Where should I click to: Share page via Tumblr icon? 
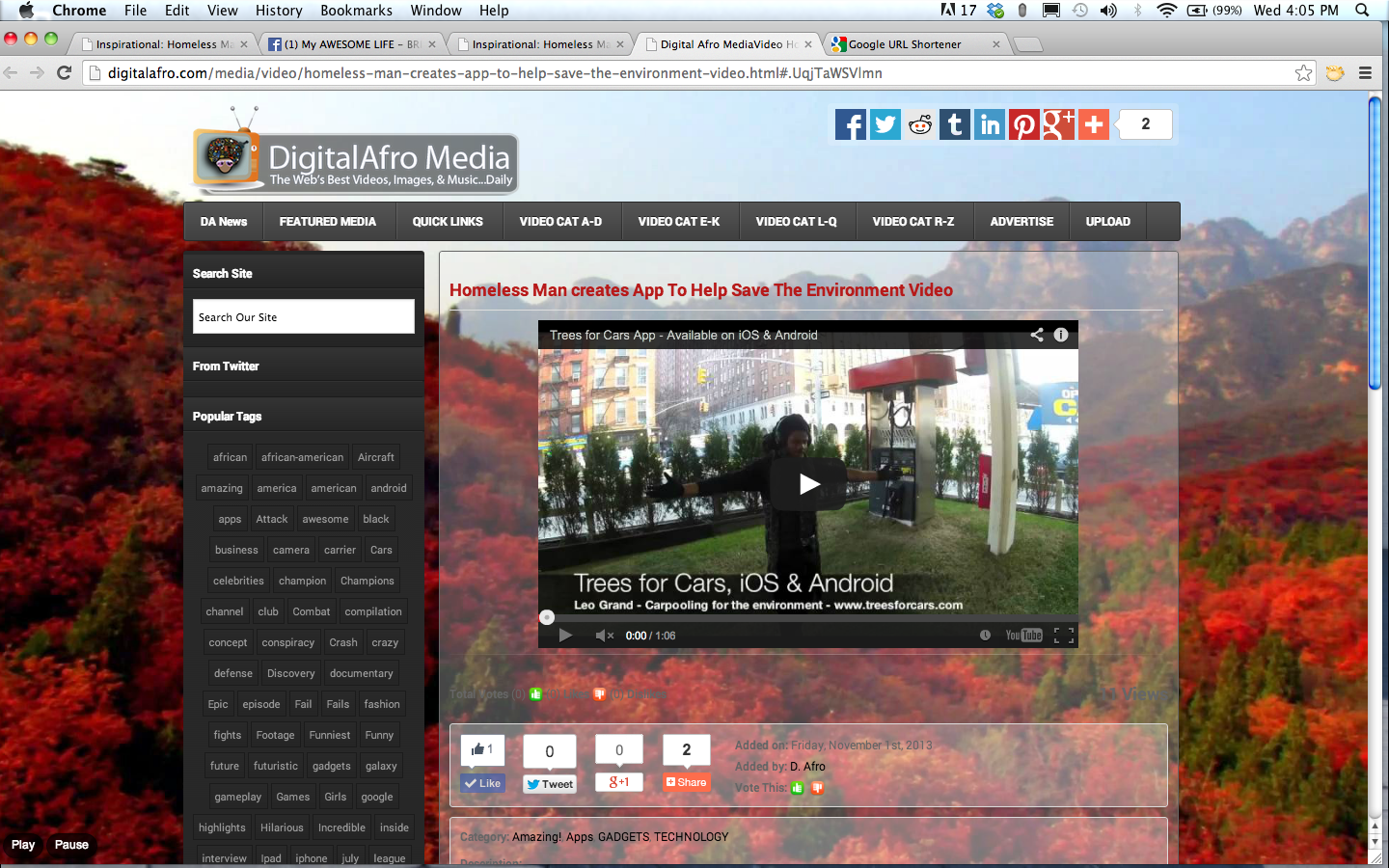click(x=954, y=124)
